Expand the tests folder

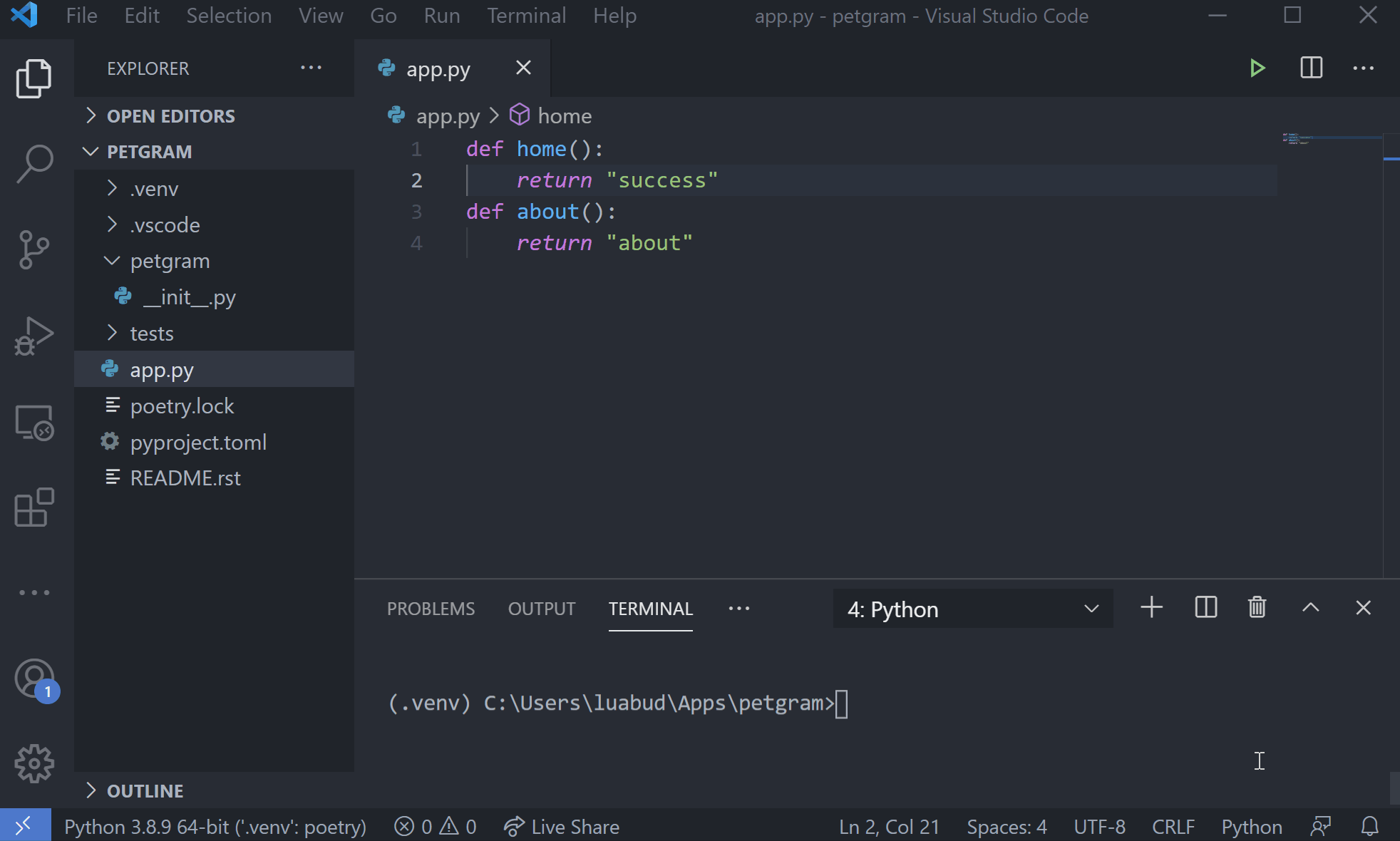coord(152,333)
